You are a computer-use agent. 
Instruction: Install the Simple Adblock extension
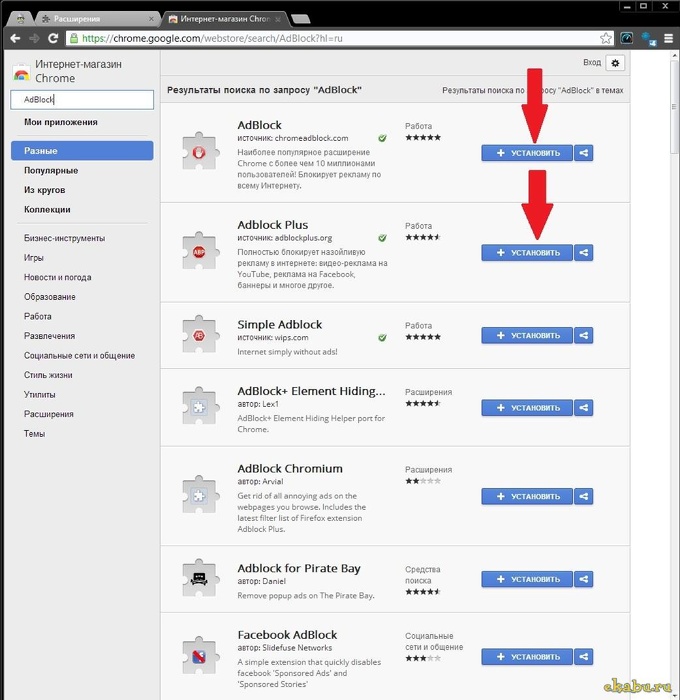(527, 335)
